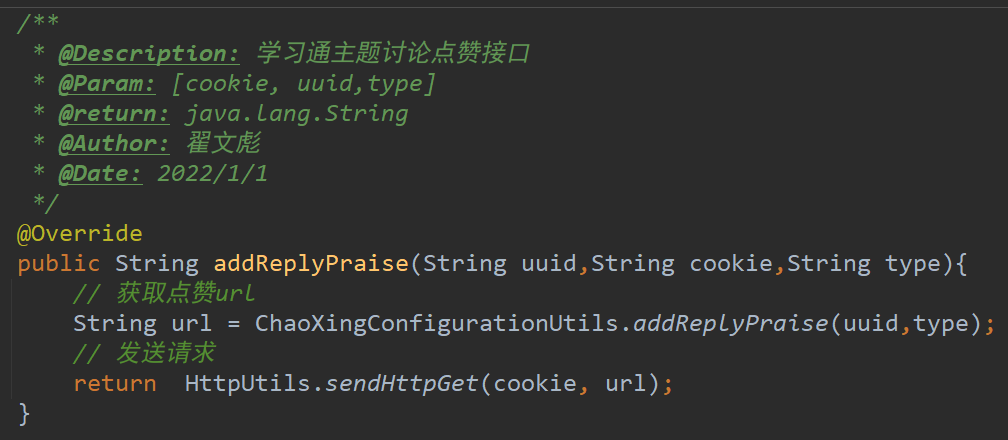Click the HttpUtils class reference
Viewport: 1008px width, 440px height.
[x=249, y=384]
